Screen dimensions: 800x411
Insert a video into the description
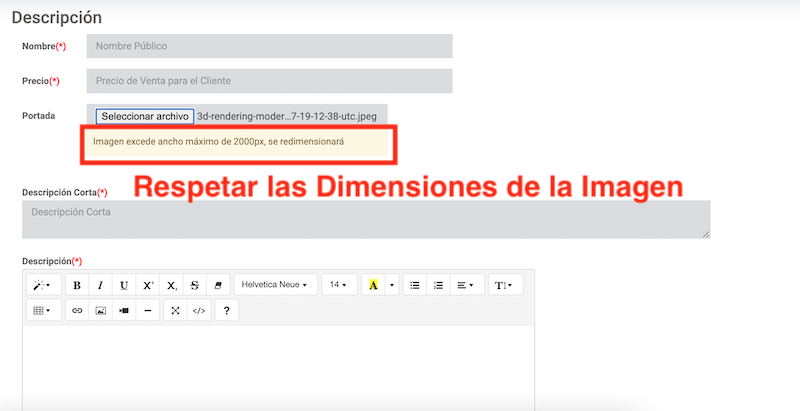[124, 311]
